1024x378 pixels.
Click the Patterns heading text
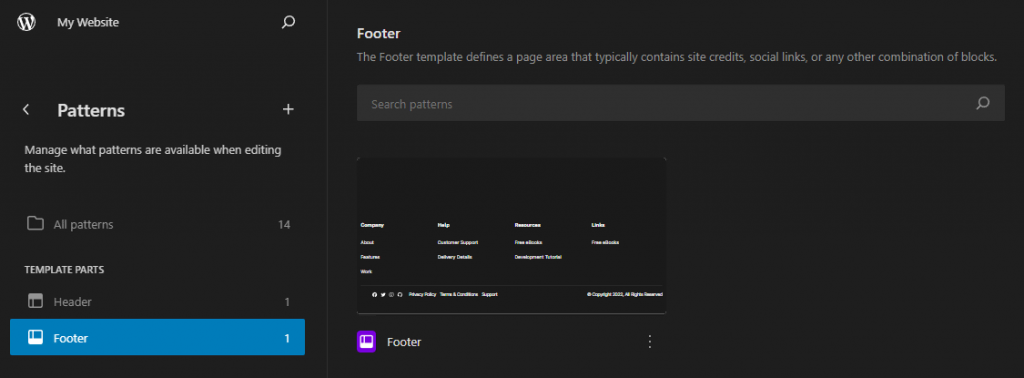(91, 110)
